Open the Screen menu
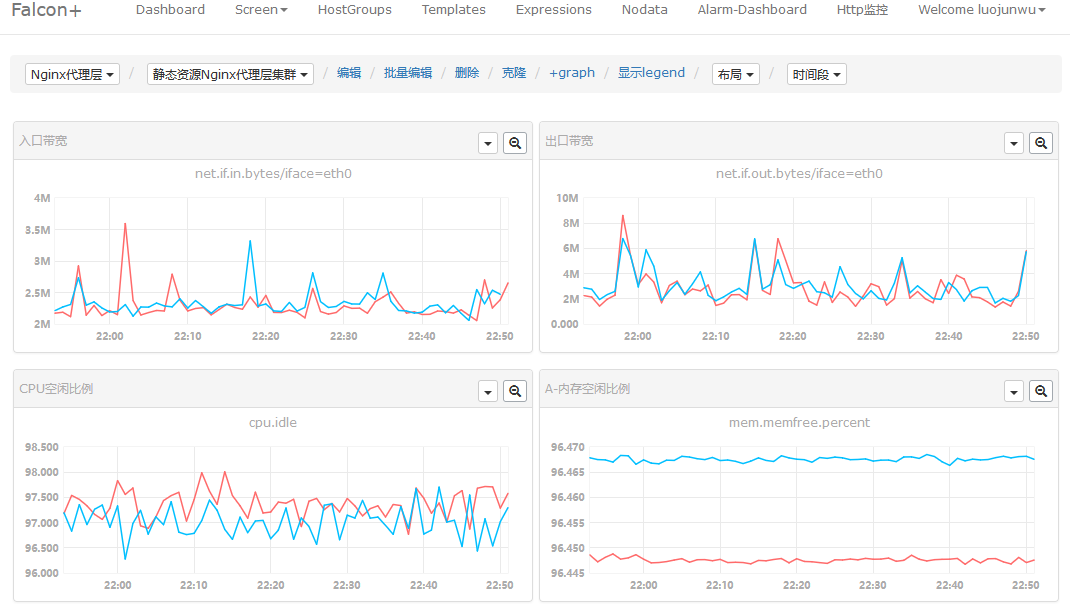 (261, 10)
